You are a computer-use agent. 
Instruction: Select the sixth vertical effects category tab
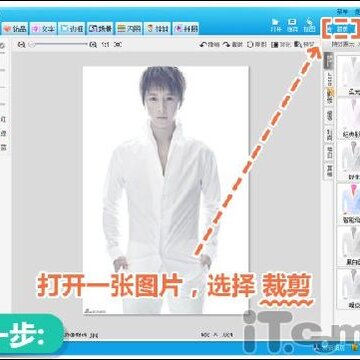click(329, 152)
